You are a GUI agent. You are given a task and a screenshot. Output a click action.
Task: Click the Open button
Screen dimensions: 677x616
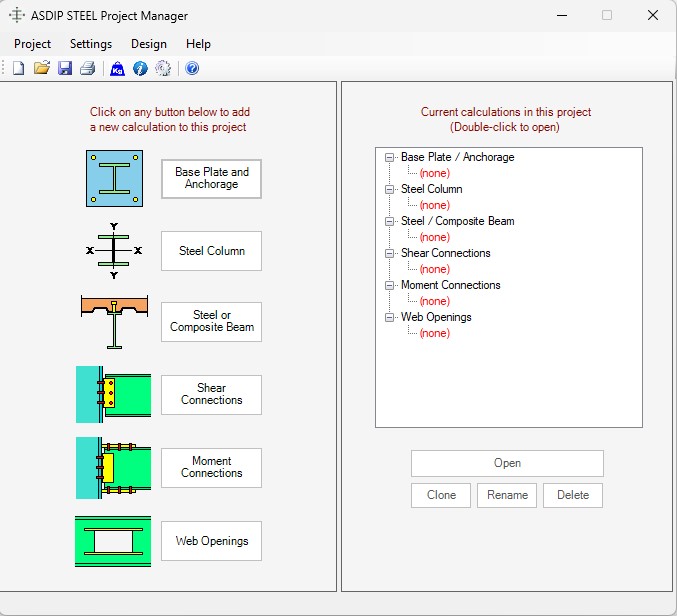point(507,463)
